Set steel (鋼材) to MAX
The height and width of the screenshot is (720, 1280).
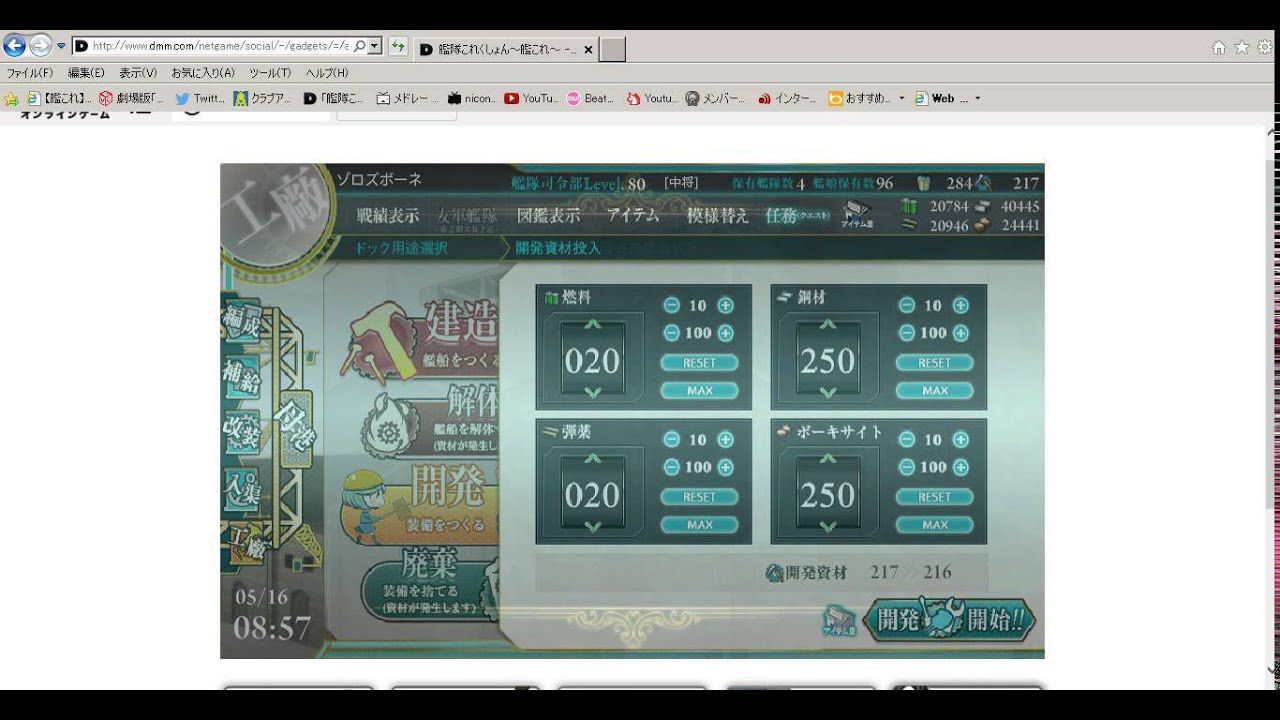coord(934,390)
